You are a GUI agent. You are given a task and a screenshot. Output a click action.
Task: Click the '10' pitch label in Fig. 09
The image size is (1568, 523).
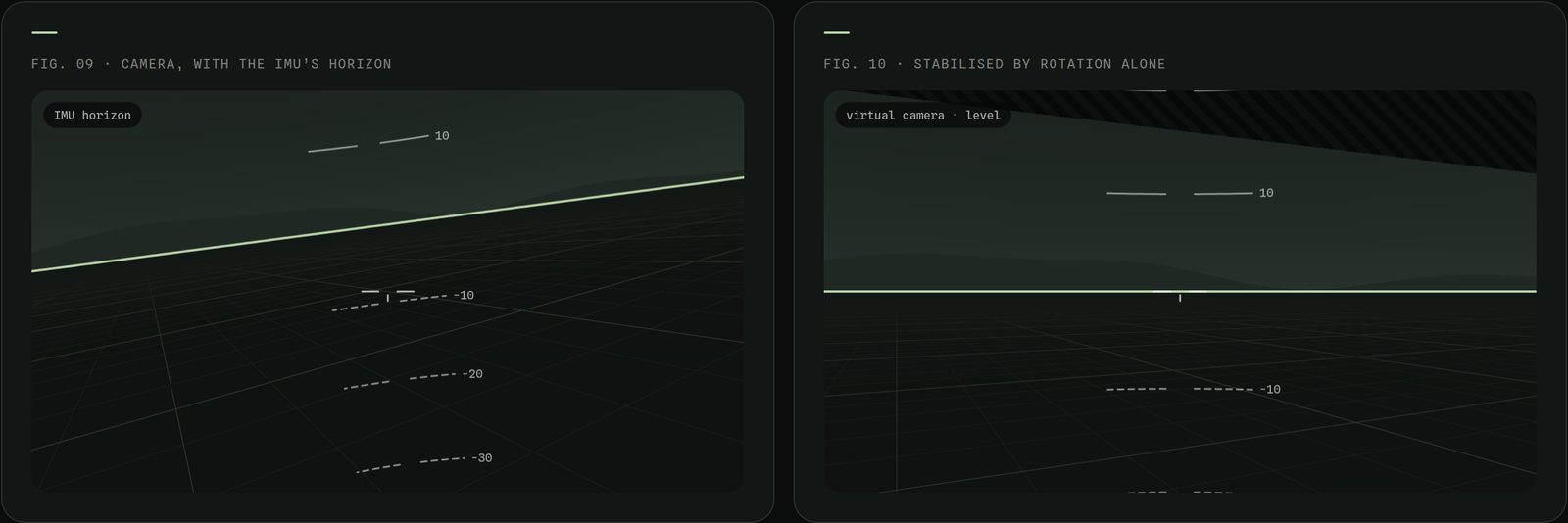point(442,136)
